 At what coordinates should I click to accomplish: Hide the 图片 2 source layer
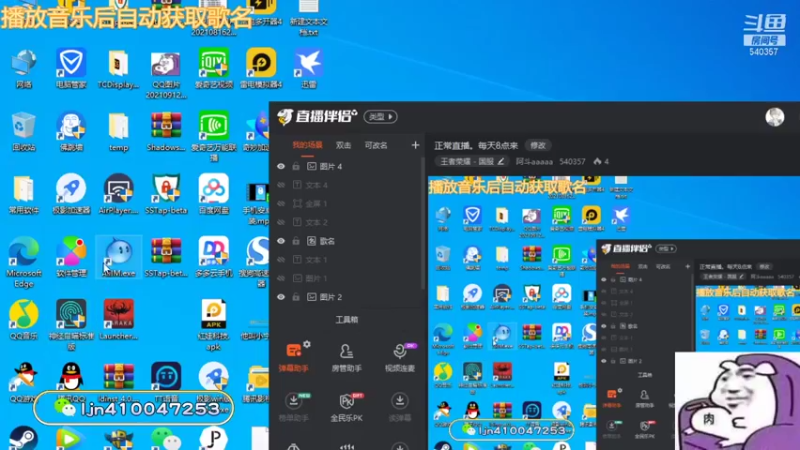[x=281, y=297]
